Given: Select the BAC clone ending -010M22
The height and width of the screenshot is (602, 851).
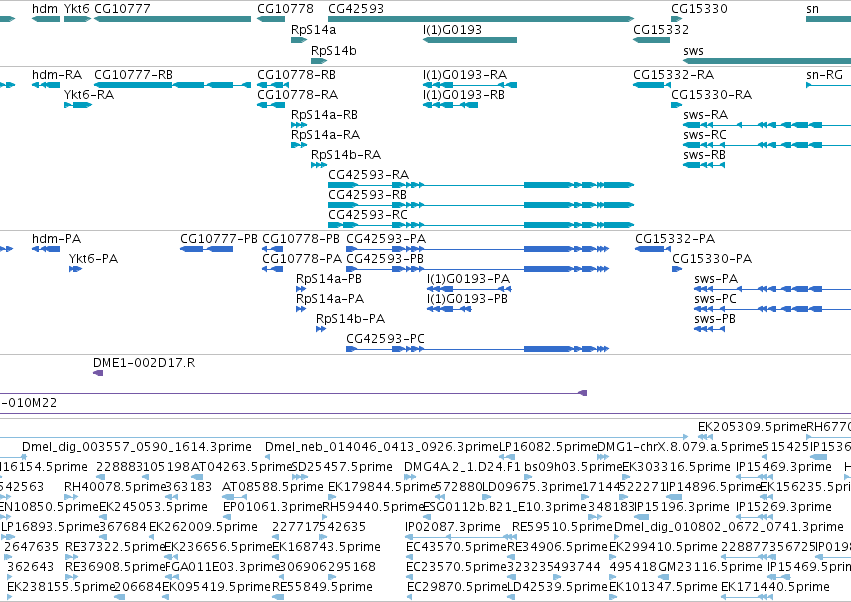Looking at the screenshot, I should [28, 403].
